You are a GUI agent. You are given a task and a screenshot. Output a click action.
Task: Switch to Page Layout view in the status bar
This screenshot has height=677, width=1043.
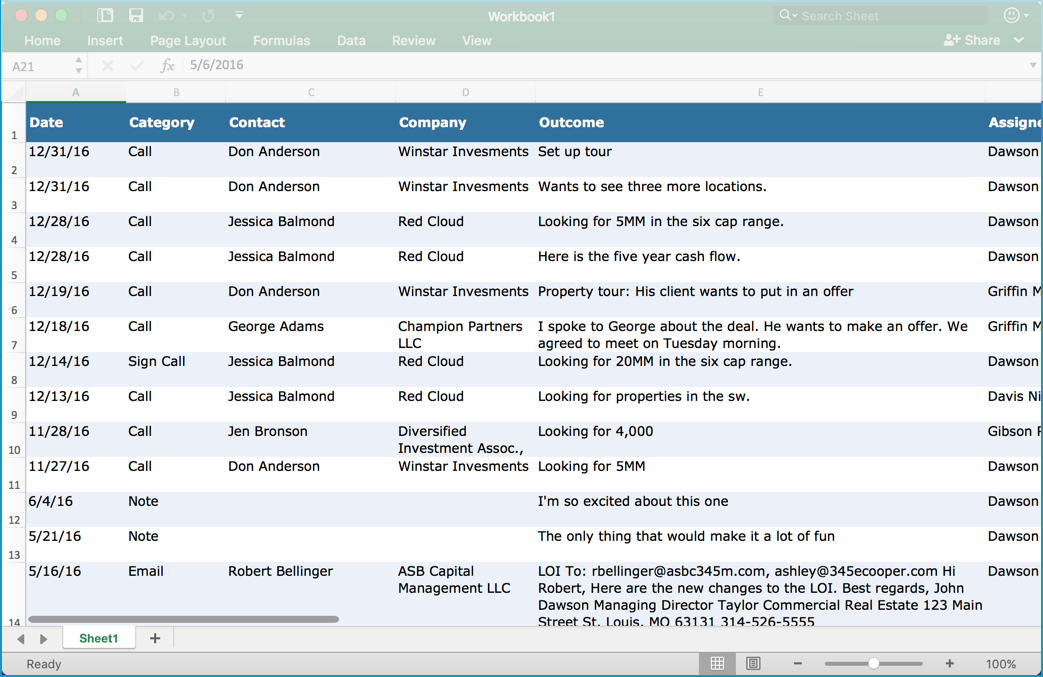coord(752,663)
